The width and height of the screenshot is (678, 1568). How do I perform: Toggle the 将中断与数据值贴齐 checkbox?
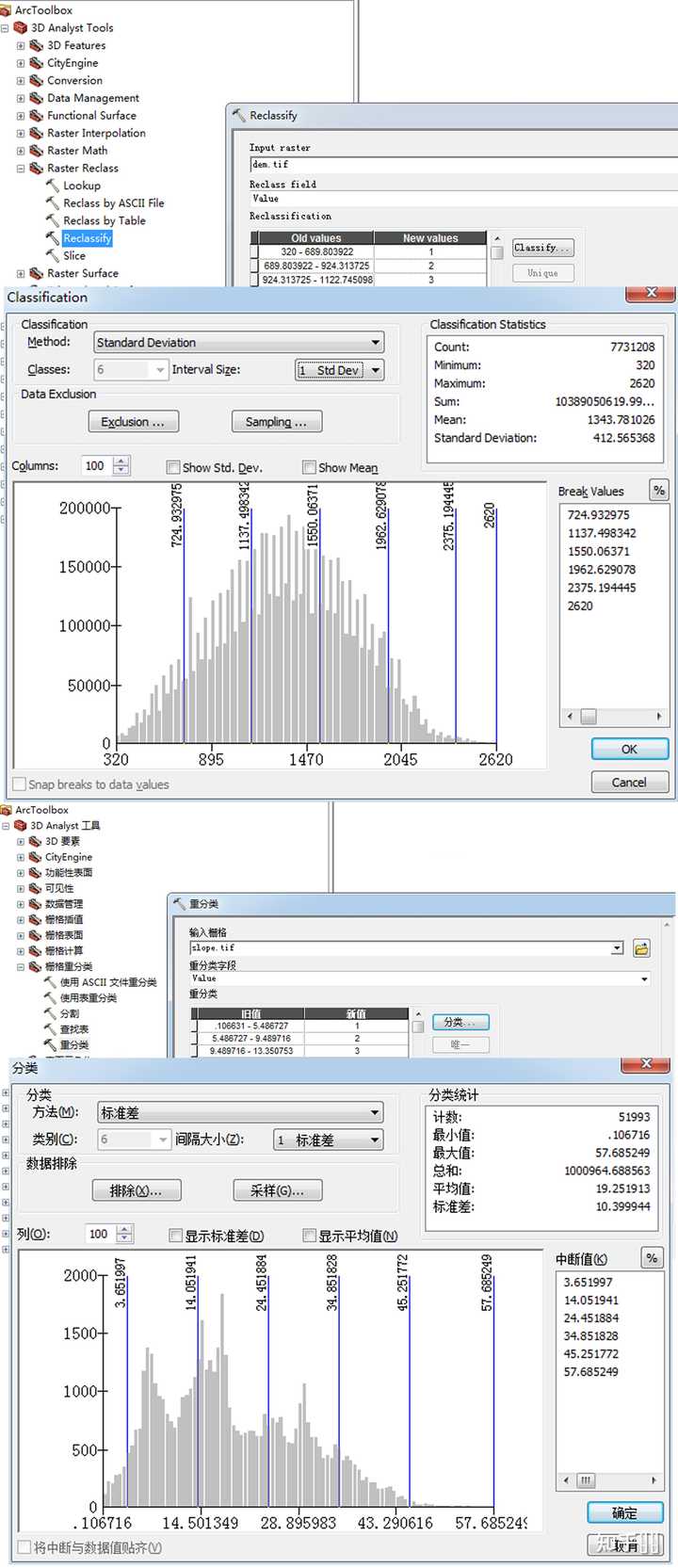(x=24, y=1547)
